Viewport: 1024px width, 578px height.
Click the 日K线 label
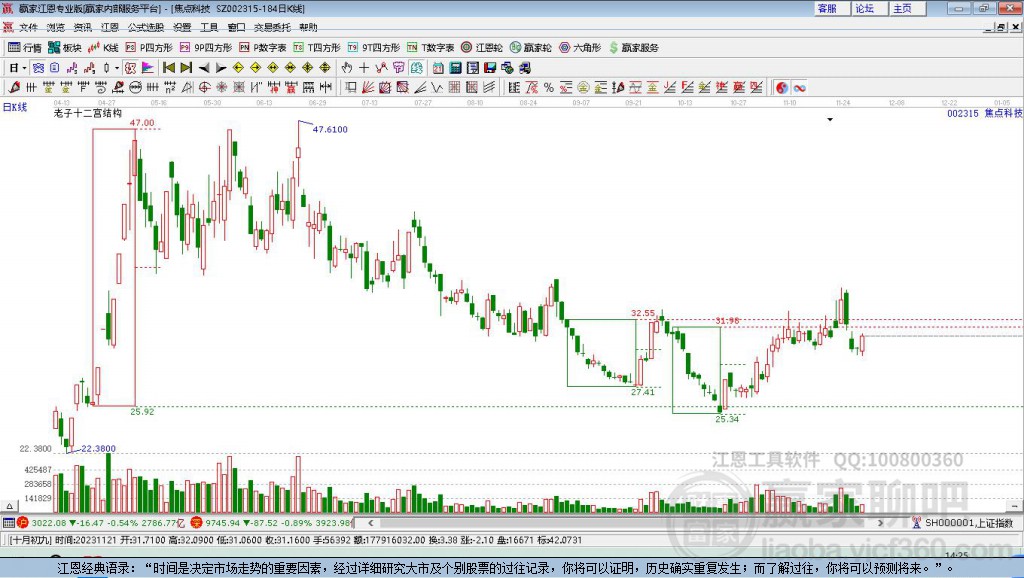point(15,107)
